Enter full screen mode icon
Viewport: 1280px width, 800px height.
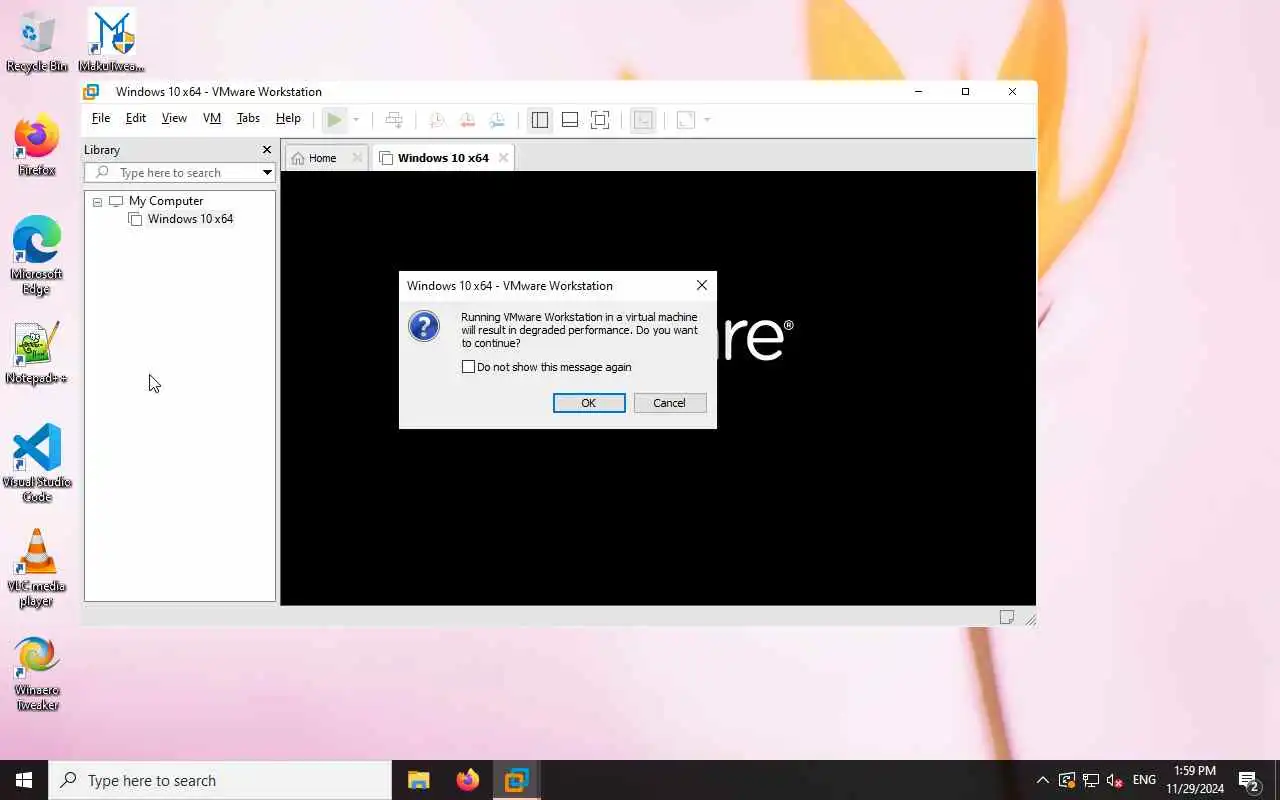tap(600, 120)
